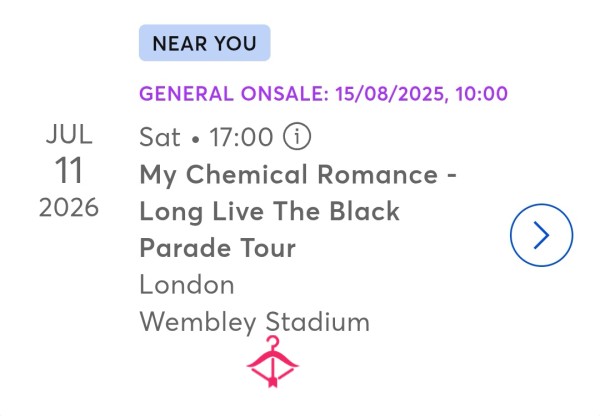Click the arrow chevron inside the blue circle
Image resolution: width=600 pixels, height=416 pixels.
[x=541, y=235]
